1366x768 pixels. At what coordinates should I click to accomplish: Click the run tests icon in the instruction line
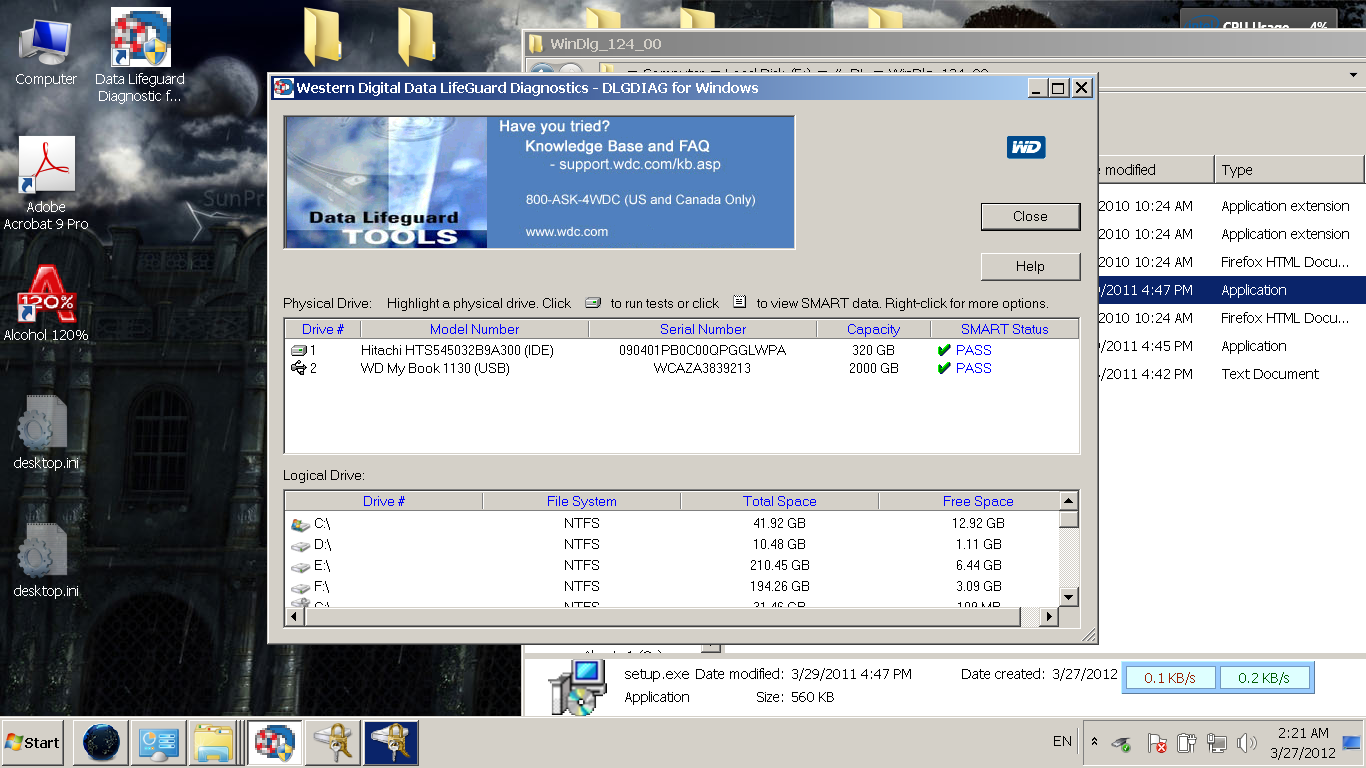pos(593,302)
